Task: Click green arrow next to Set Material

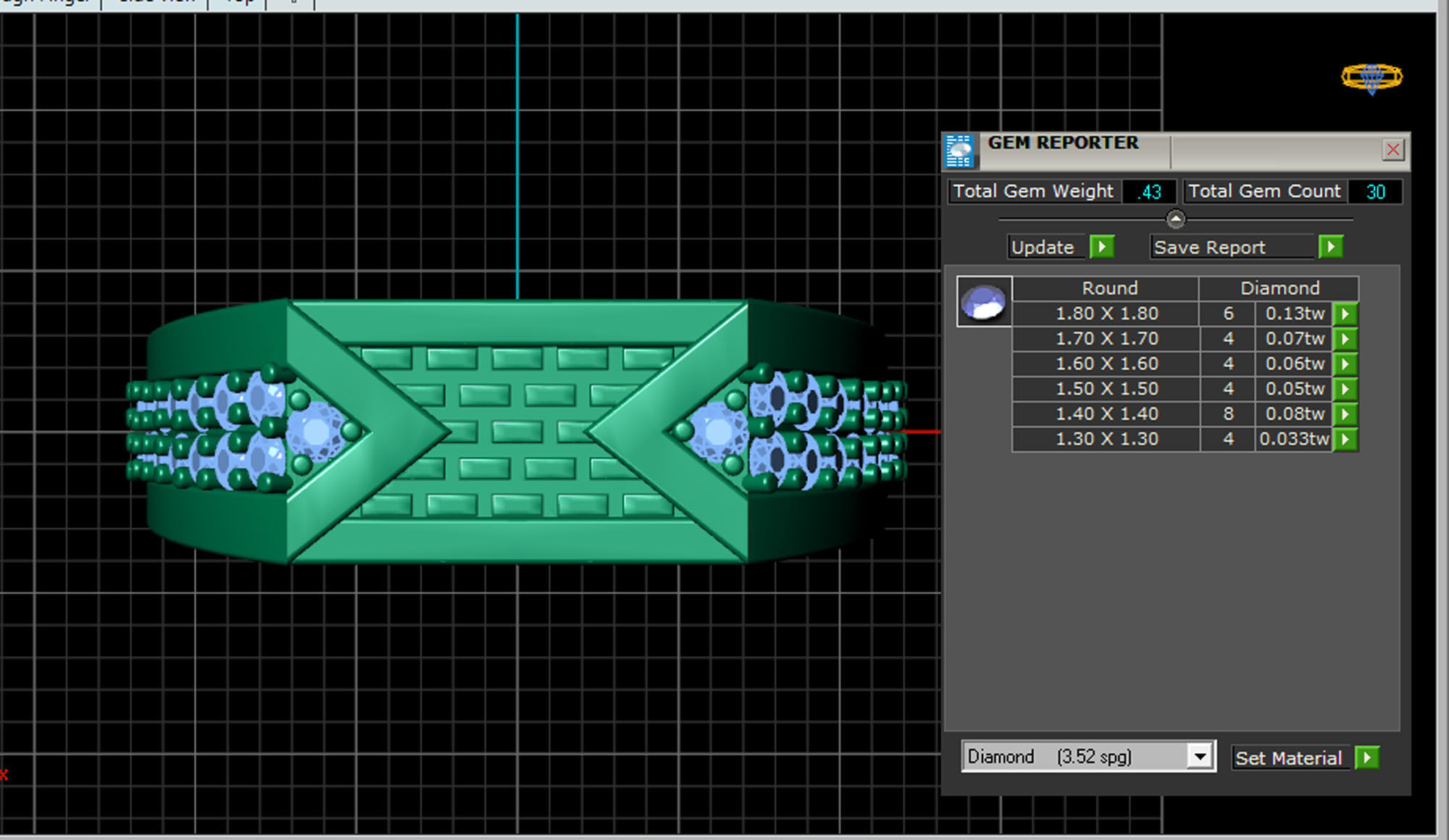Action: 1367,757
